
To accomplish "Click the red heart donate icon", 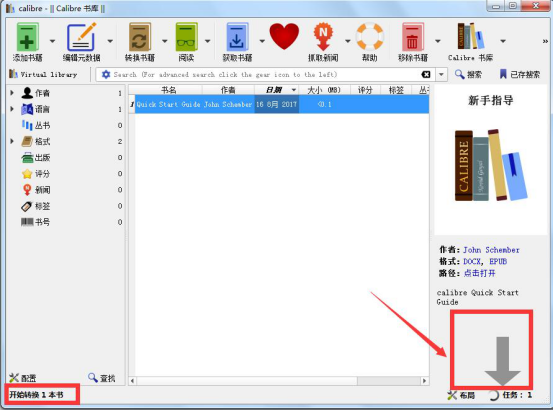I will pyautogui.click(x=284, y=36).
